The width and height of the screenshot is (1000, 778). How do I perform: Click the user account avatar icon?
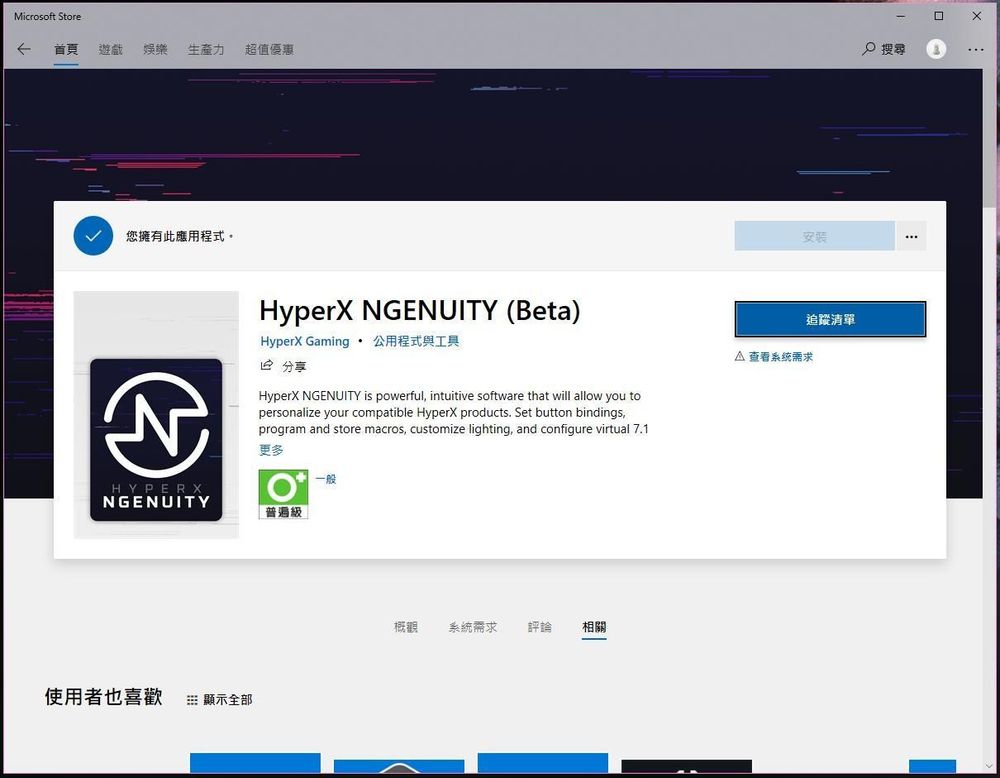point(935,49)
